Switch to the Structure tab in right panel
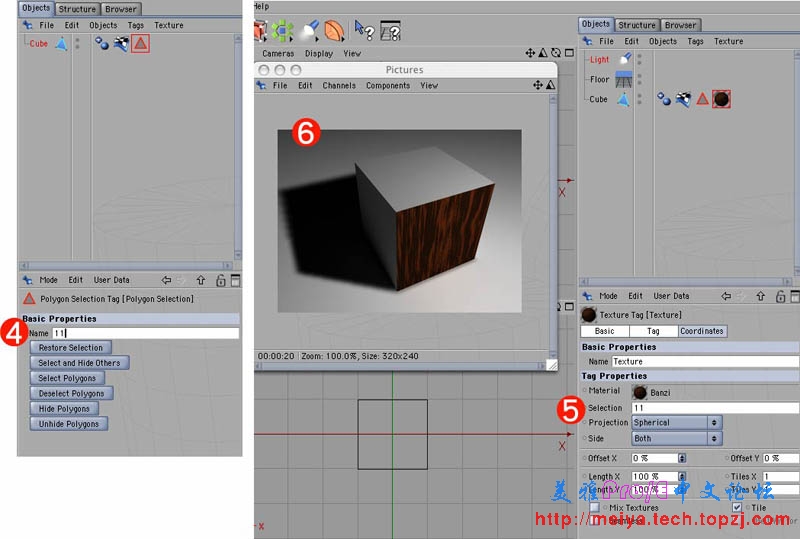Image resolution: width=800 pixels, height=539 pixels. (637, 25)
